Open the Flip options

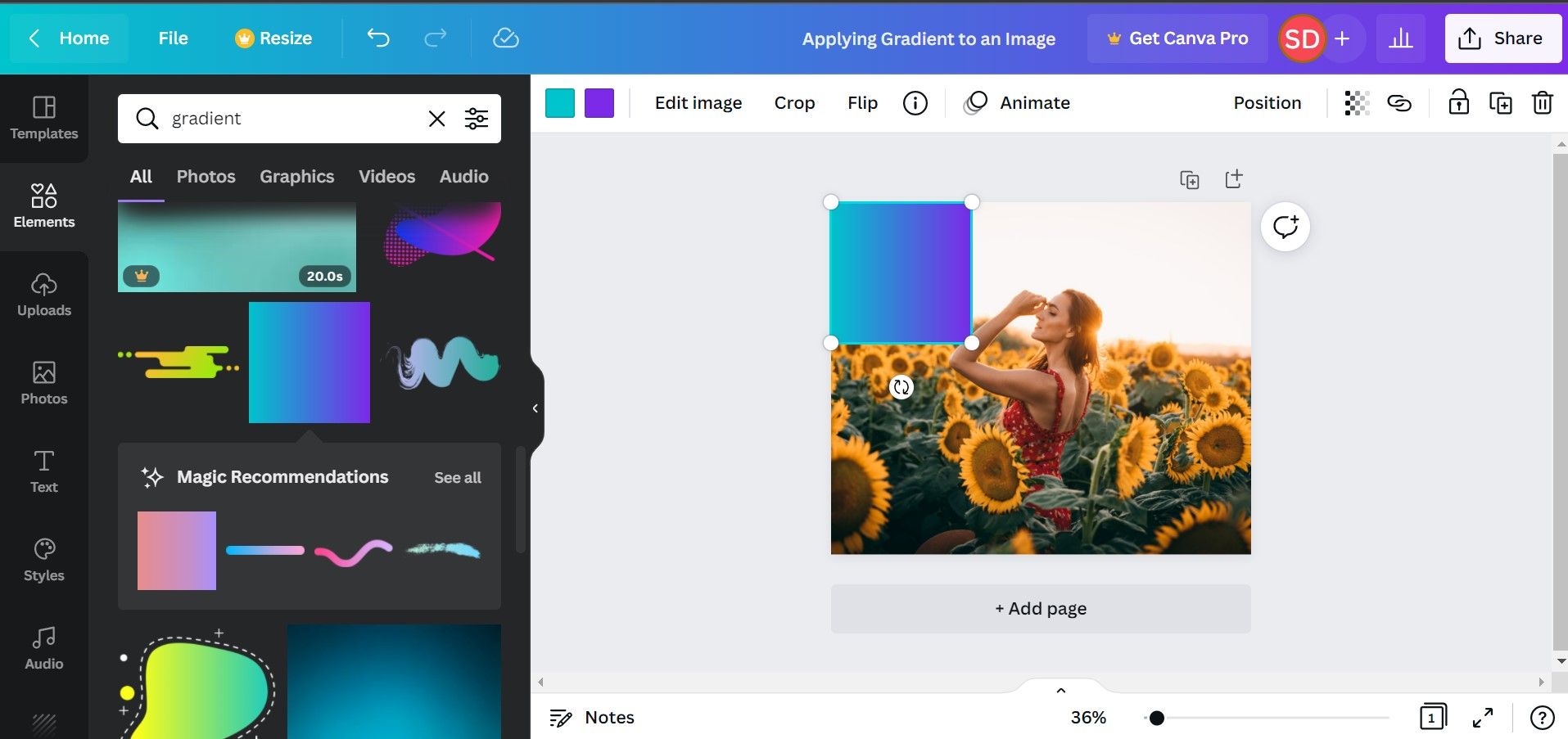[x=862, y=103]
